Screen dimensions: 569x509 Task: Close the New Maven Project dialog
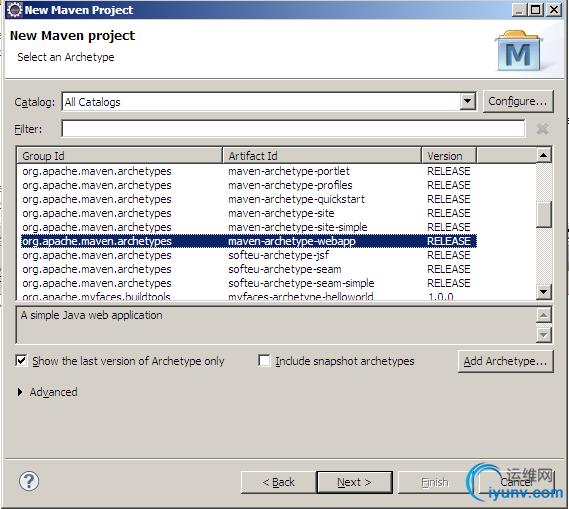554,9
